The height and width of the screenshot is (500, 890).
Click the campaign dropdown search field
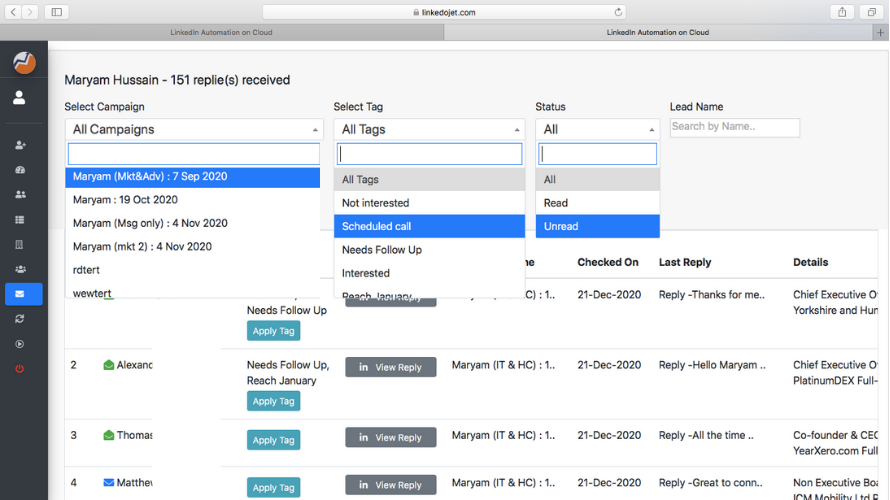[x=194, y=154]
